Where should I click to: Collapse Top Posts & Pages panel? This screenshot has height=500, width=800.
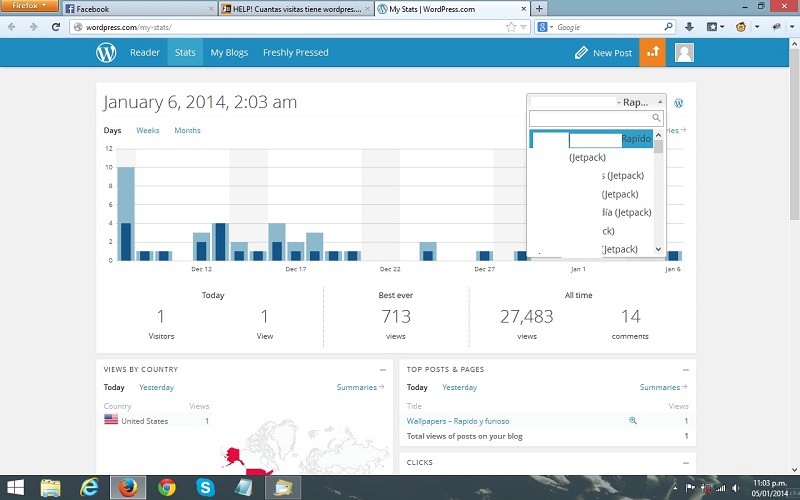[x=686, y=370]
